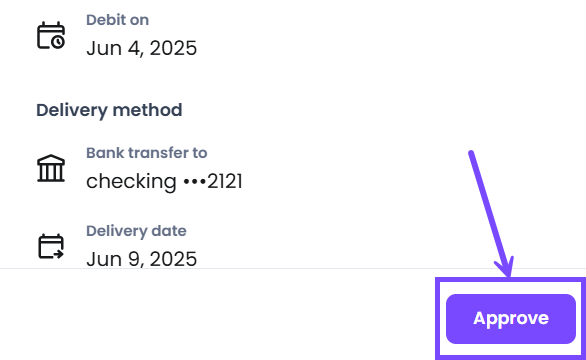Click the checking account ending 2121

(x=164, y=182)
